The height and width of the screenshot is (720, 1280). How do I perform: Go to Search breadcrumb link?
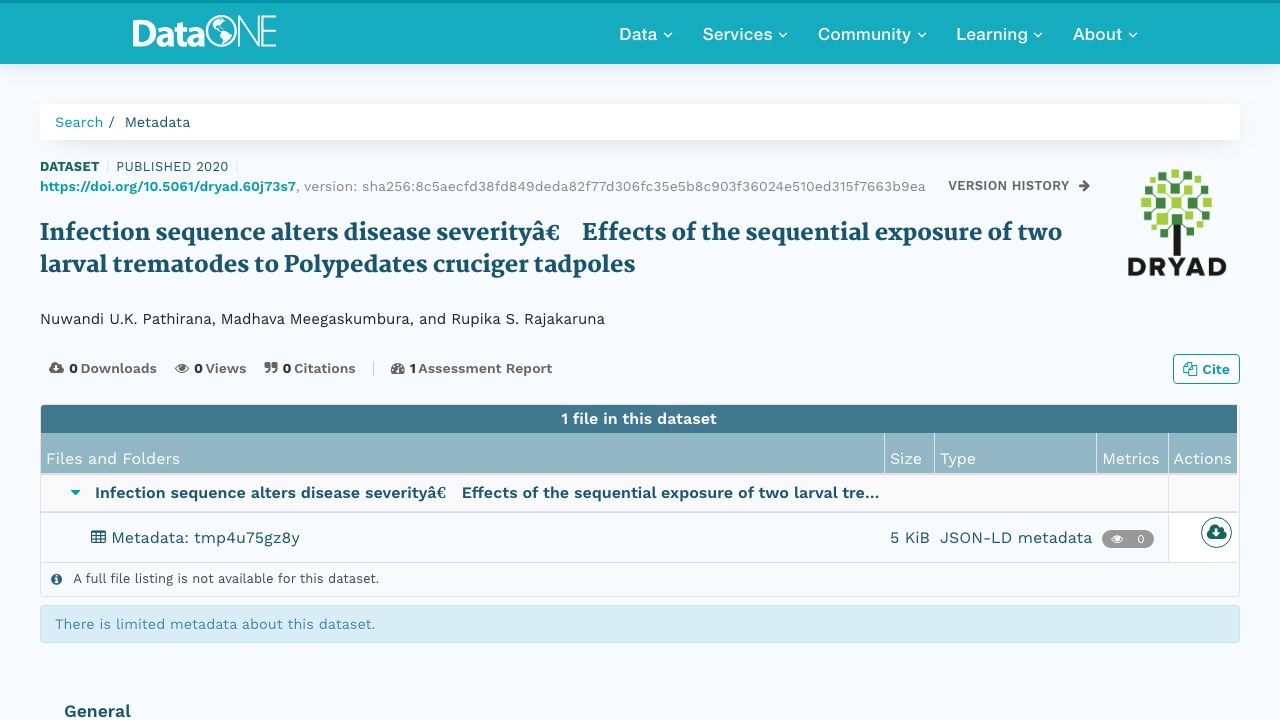pos(79,122)
